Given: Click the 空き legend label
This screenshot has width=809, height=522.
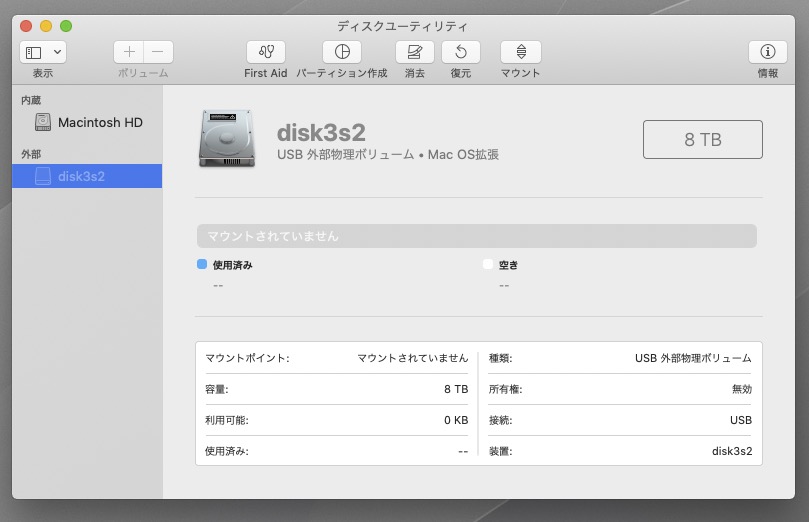Looking at the screenshot, I should (x=508, y=265).
